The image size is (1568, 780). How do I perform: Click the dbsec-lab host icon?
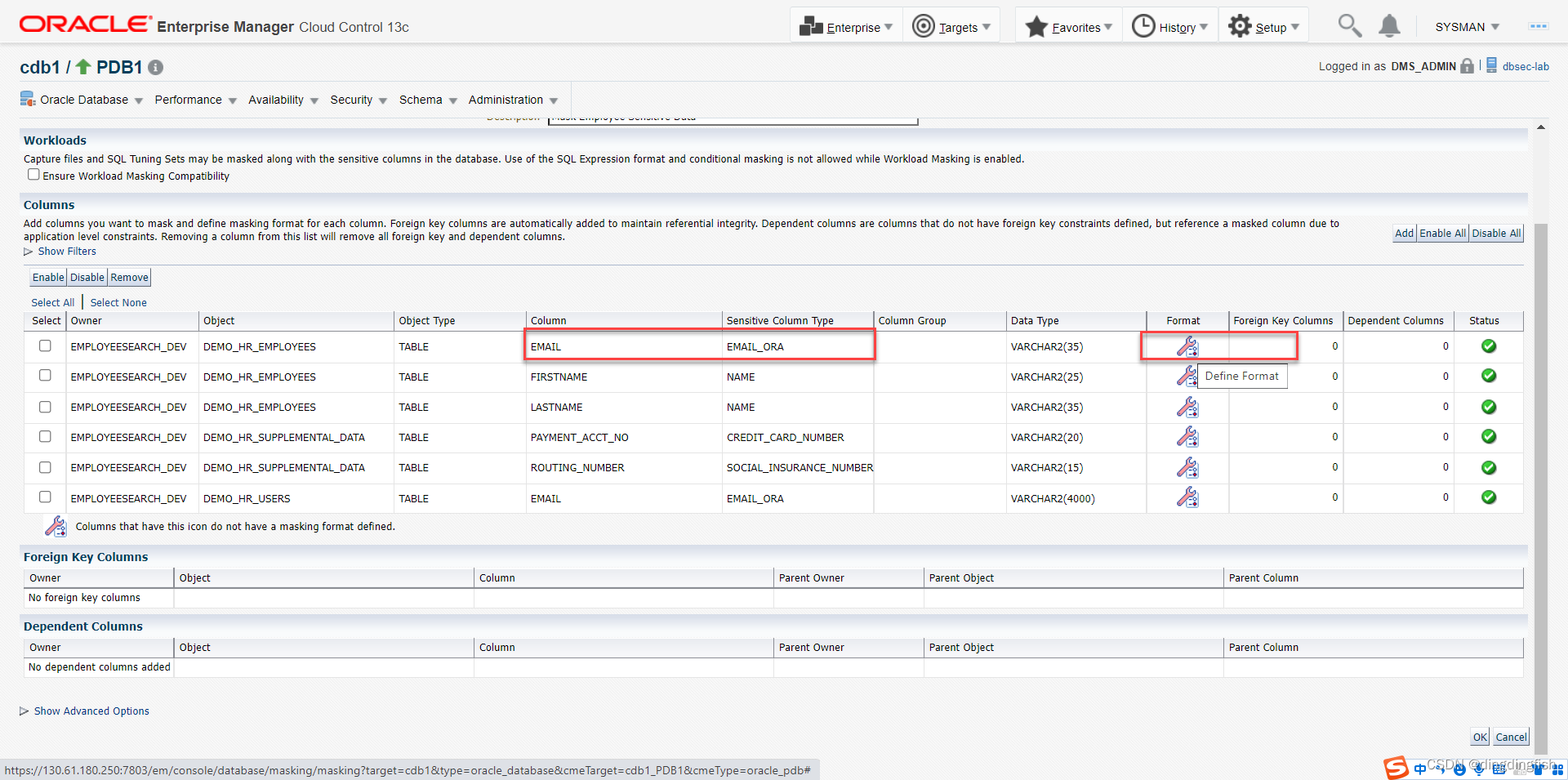[1492, 65]
